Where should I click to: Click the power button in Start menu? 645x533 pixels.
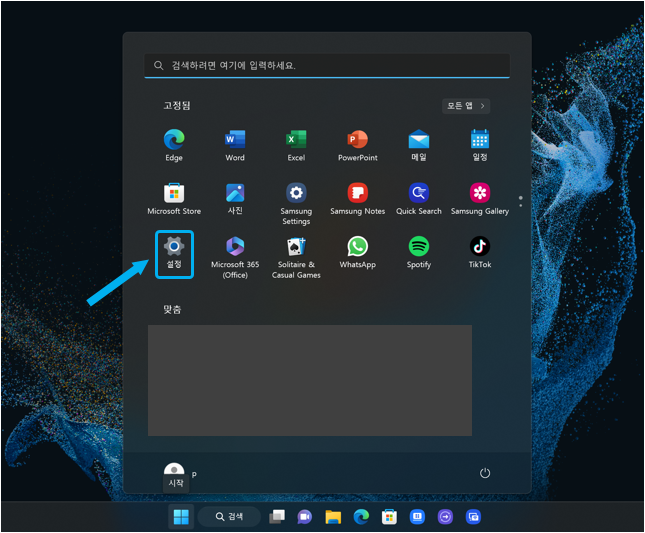pyautogui.click(x=485, y=473)
